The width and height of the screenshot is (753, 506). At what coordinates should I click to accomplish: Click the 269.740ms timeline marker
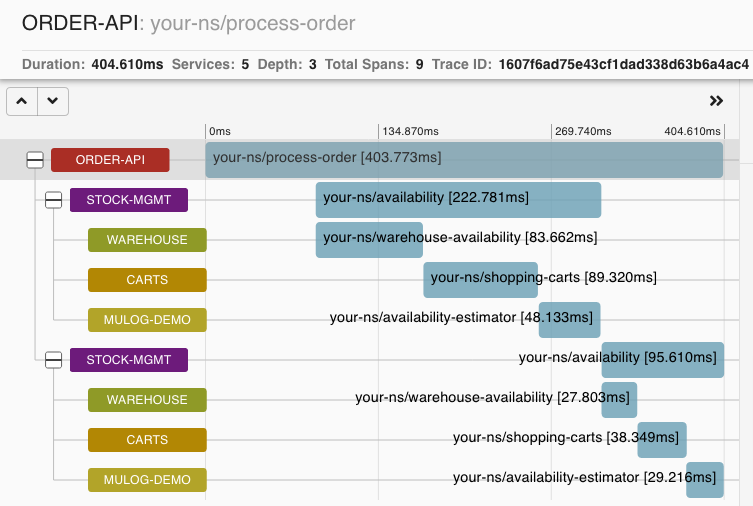583,131
